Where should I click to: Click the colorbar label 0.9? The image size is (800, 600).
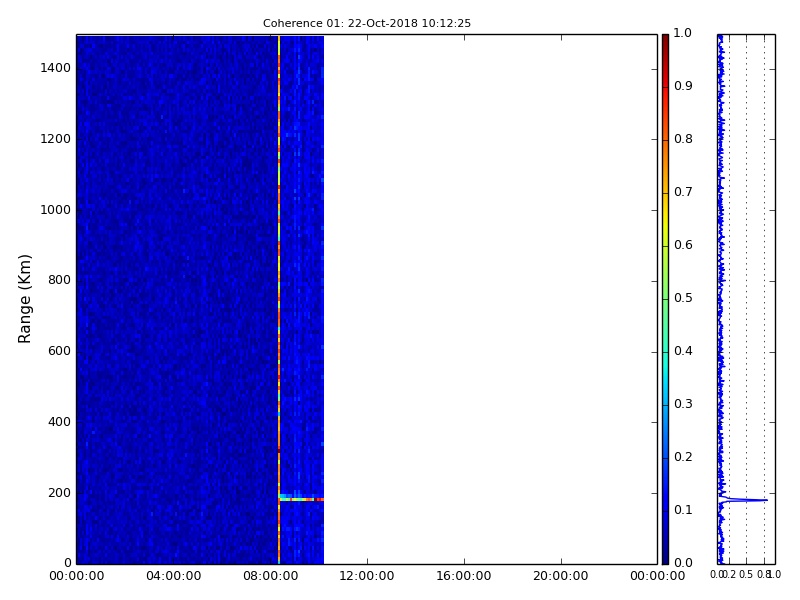[x=683, y=86]
